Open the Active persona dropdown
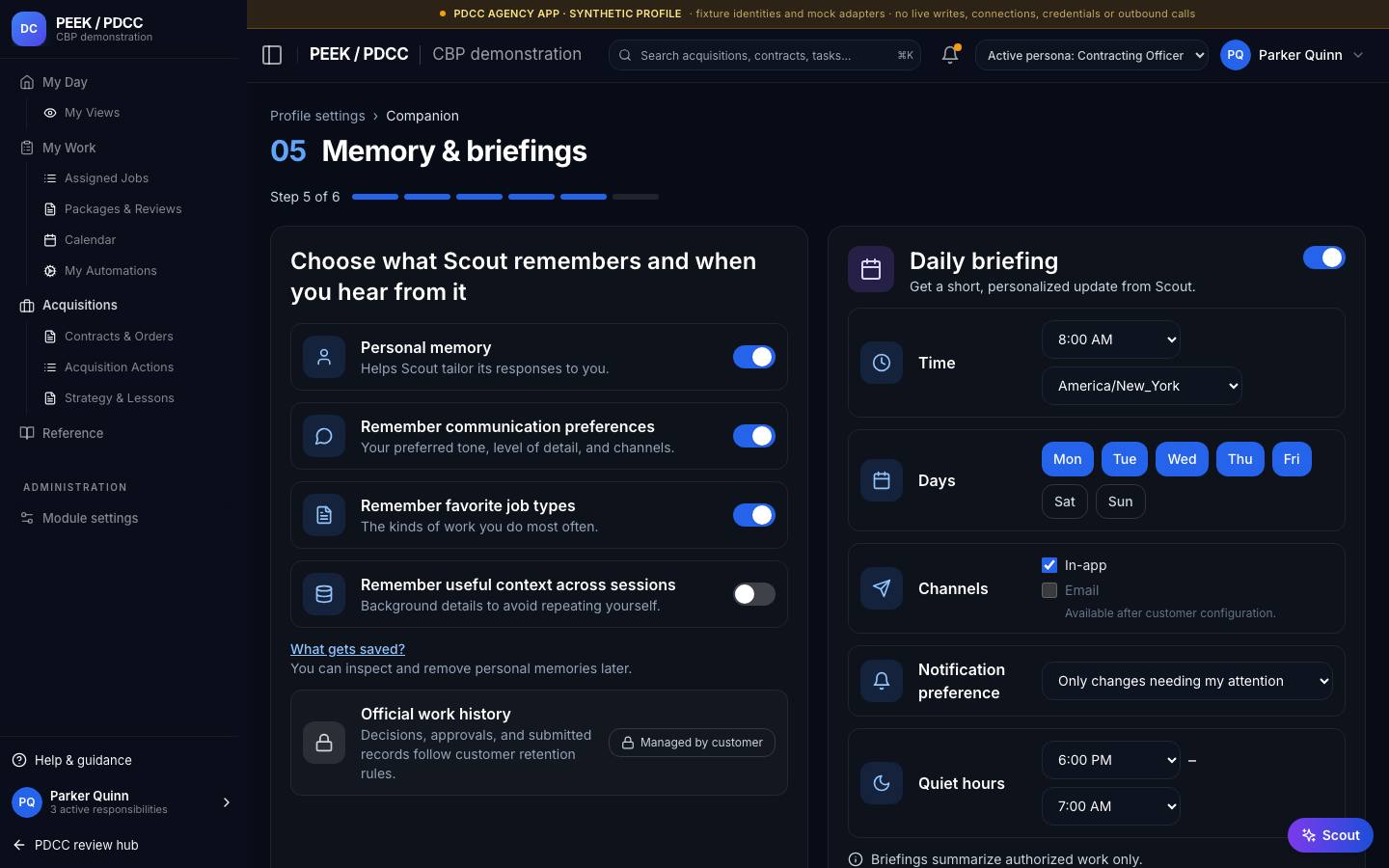Viewport: 1389px width, 868px height. (1092, 55)
